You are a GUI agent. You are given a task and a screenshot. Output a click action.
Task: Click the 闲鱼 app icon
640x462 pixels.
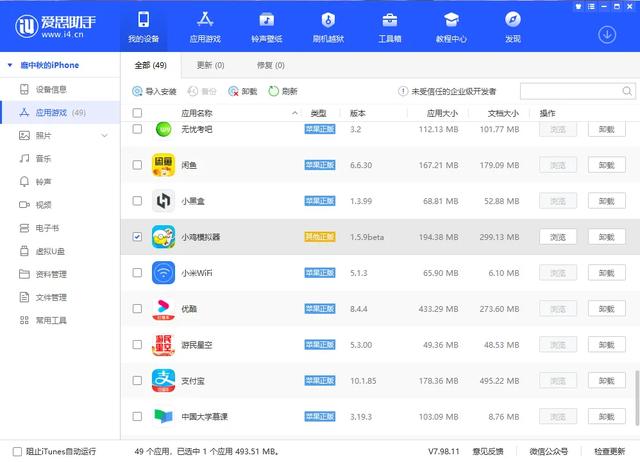163,165
